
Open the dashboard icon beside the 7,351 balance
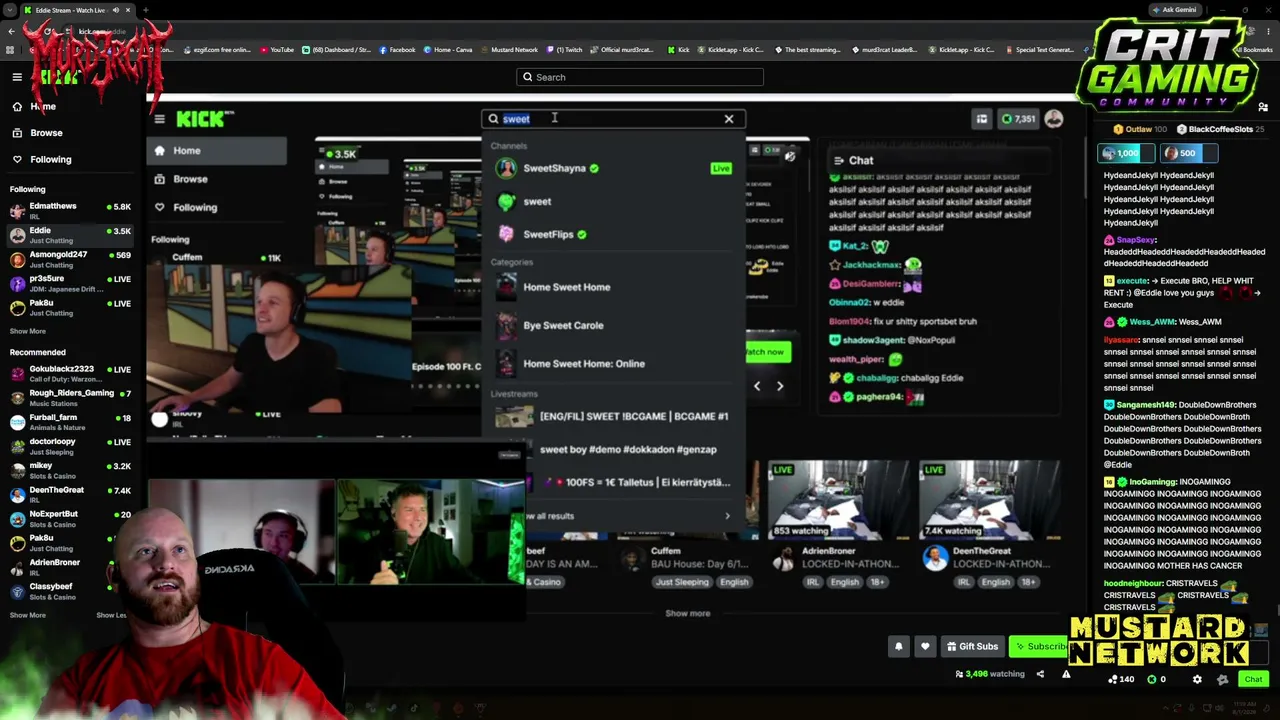[x=982, y=119]
